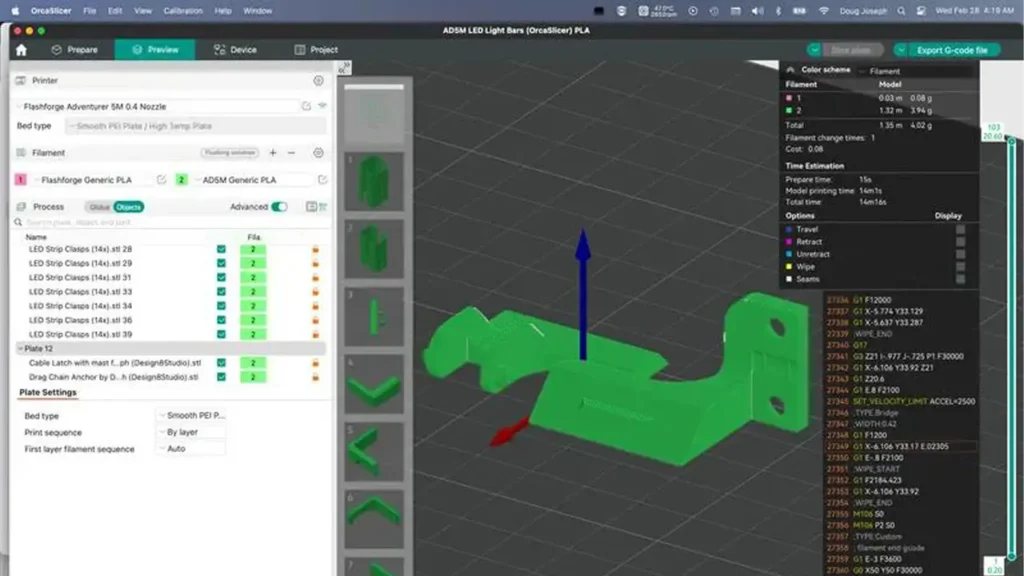Open the File menu
Image resolution: width=1024 pixels, height=576 pixels.
[89, 11]
